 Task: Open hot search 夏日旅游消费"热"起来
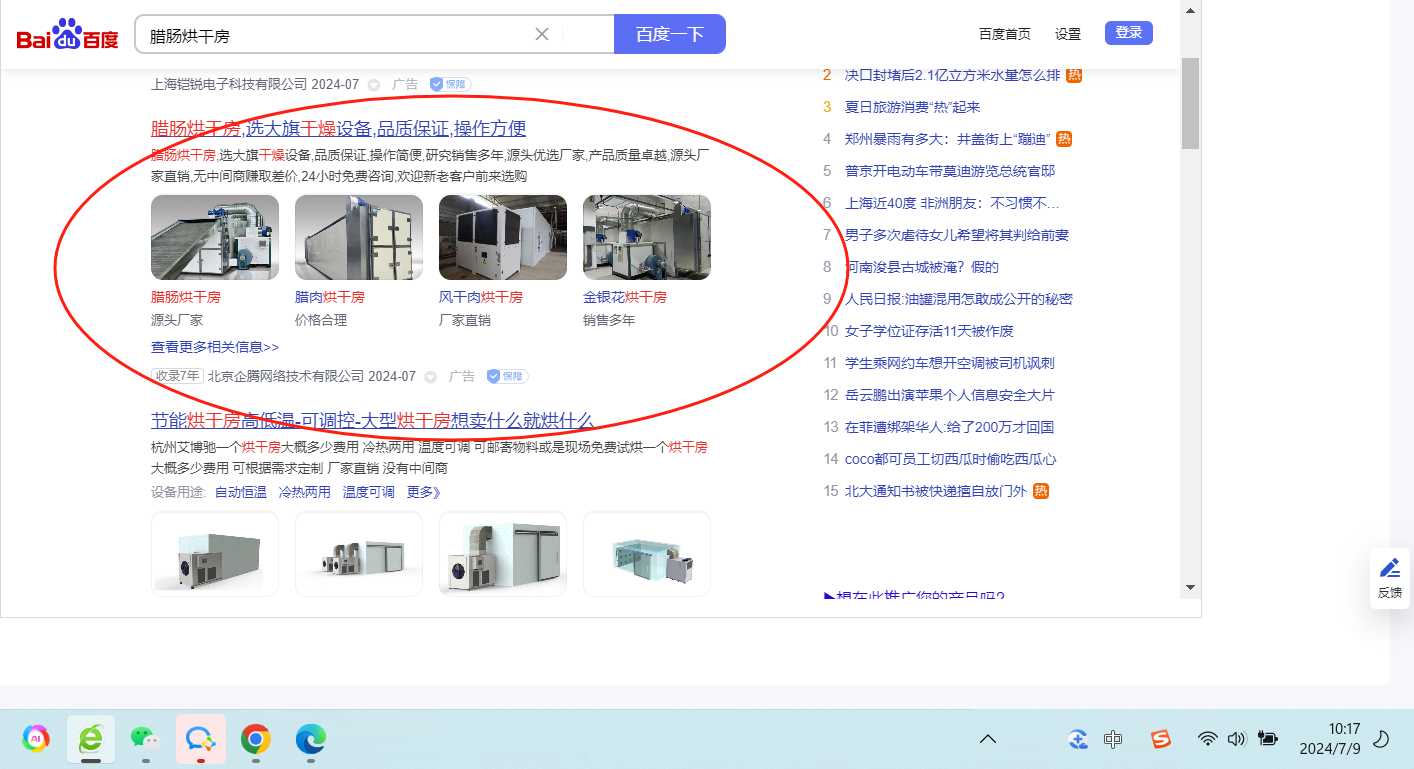[913, 107]
